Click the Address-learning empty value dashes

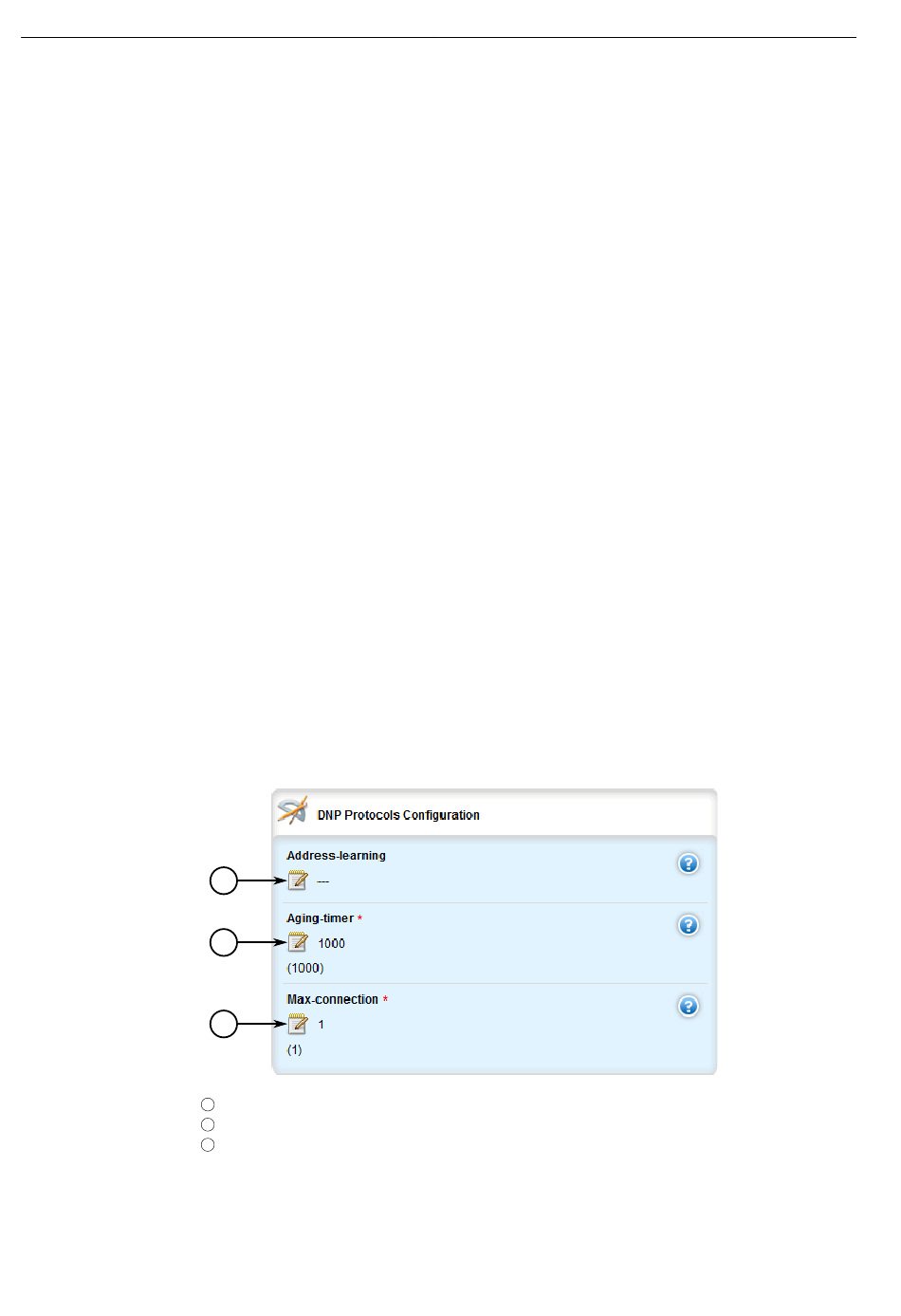pyautogui.click(x=323, y=881)
